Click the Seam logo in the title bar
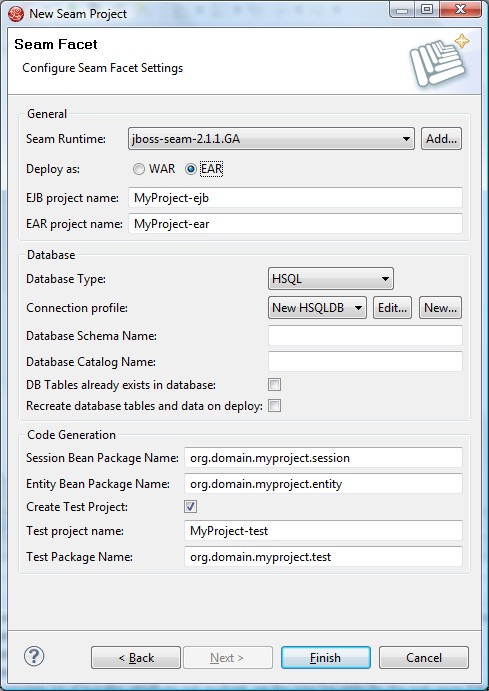This screenshot has height=691, width=489. [x=16, y=14]
